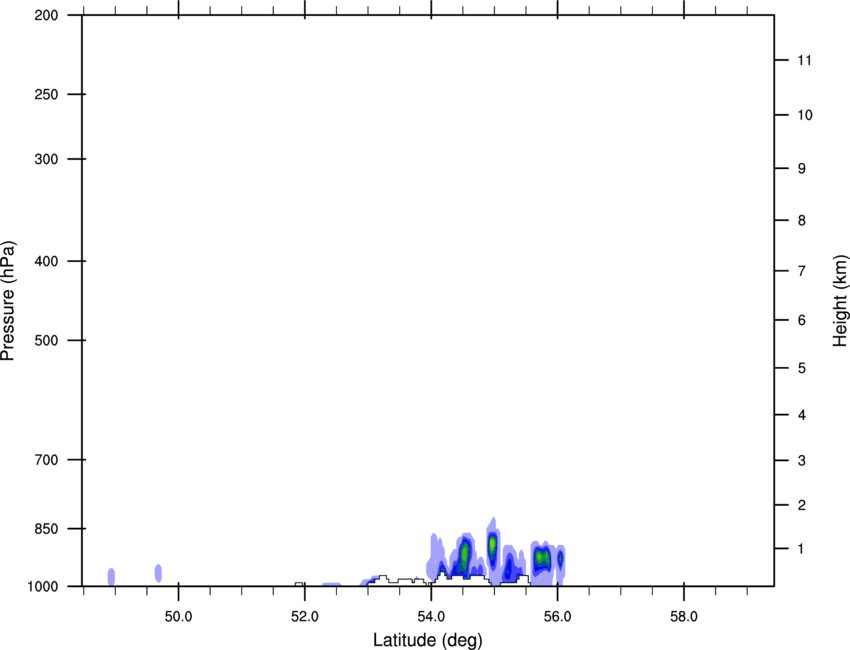Select the 250 pressure tick label
Screen dimensions: 850x650
[x=45, y=95]
